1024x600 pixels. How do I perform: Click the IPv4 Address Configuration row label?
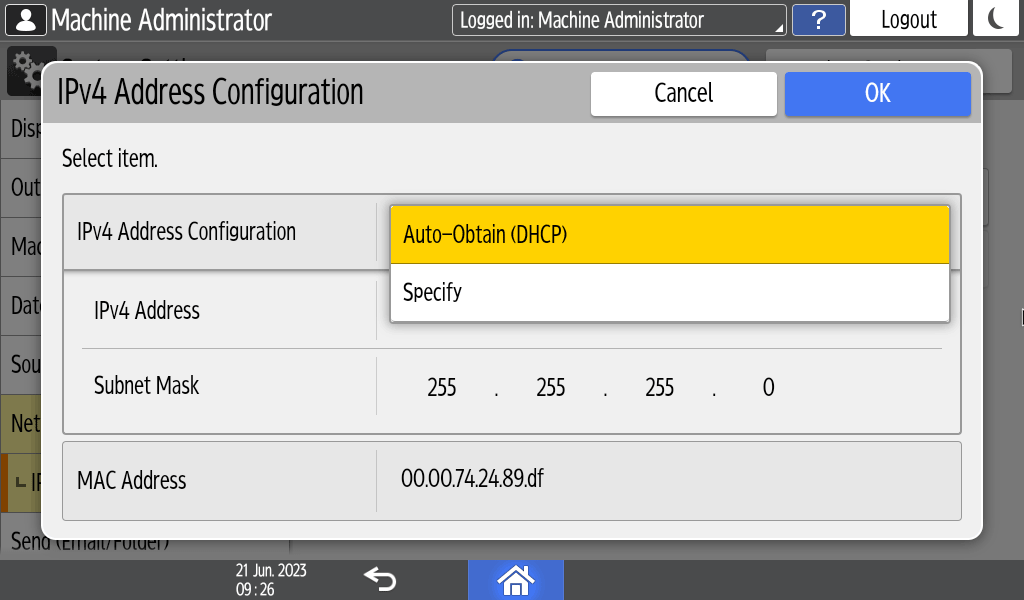point(187,232)
